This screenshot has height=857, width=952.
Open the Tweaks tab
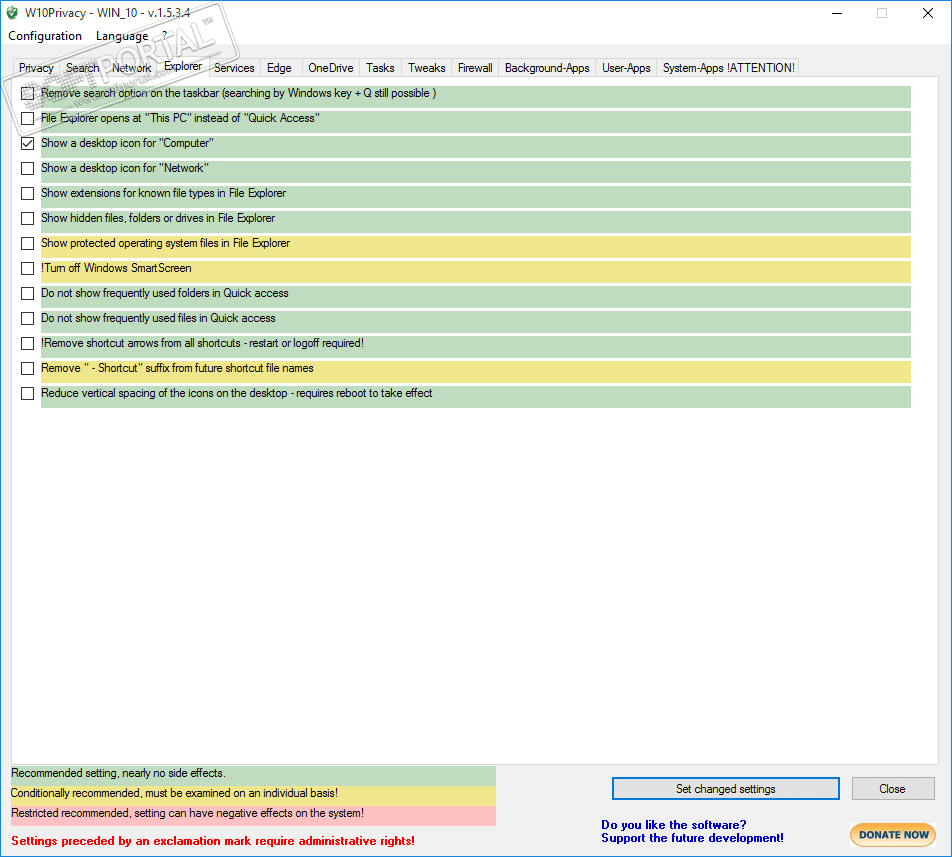pyautogui.click(x=426, y=68)
